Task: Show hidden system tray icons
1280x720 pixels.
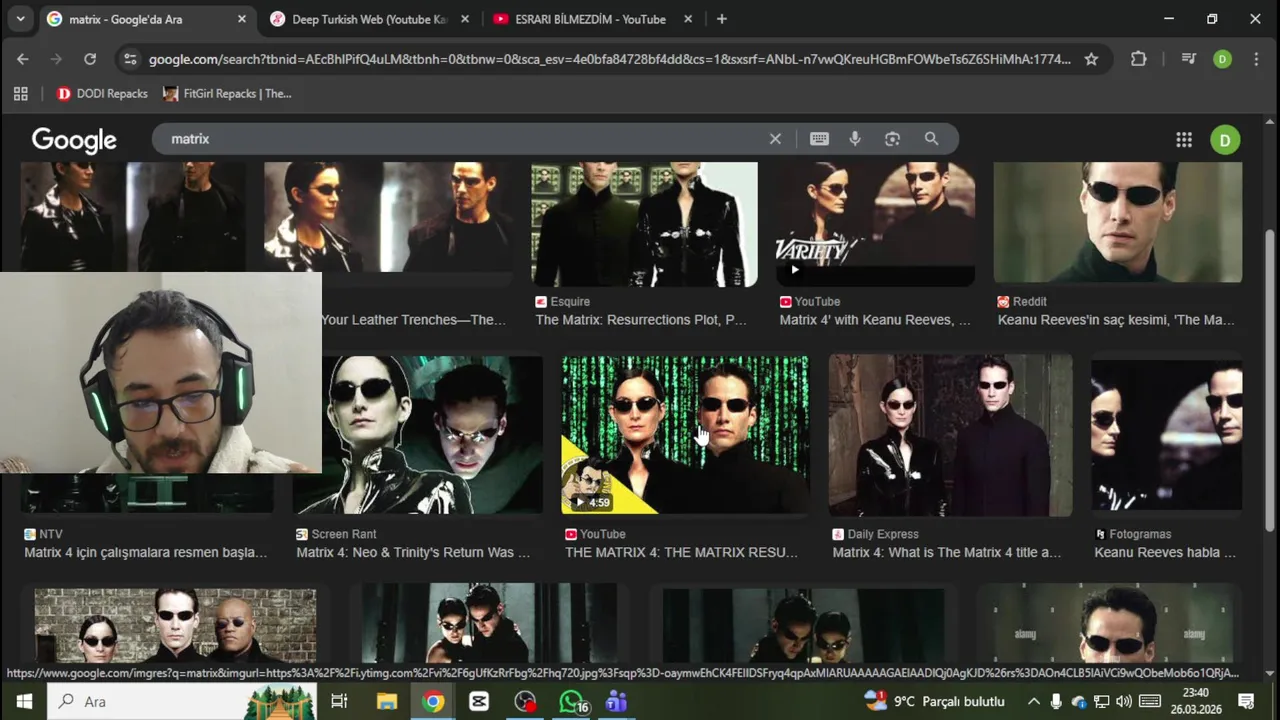Action: point(1033,701)
